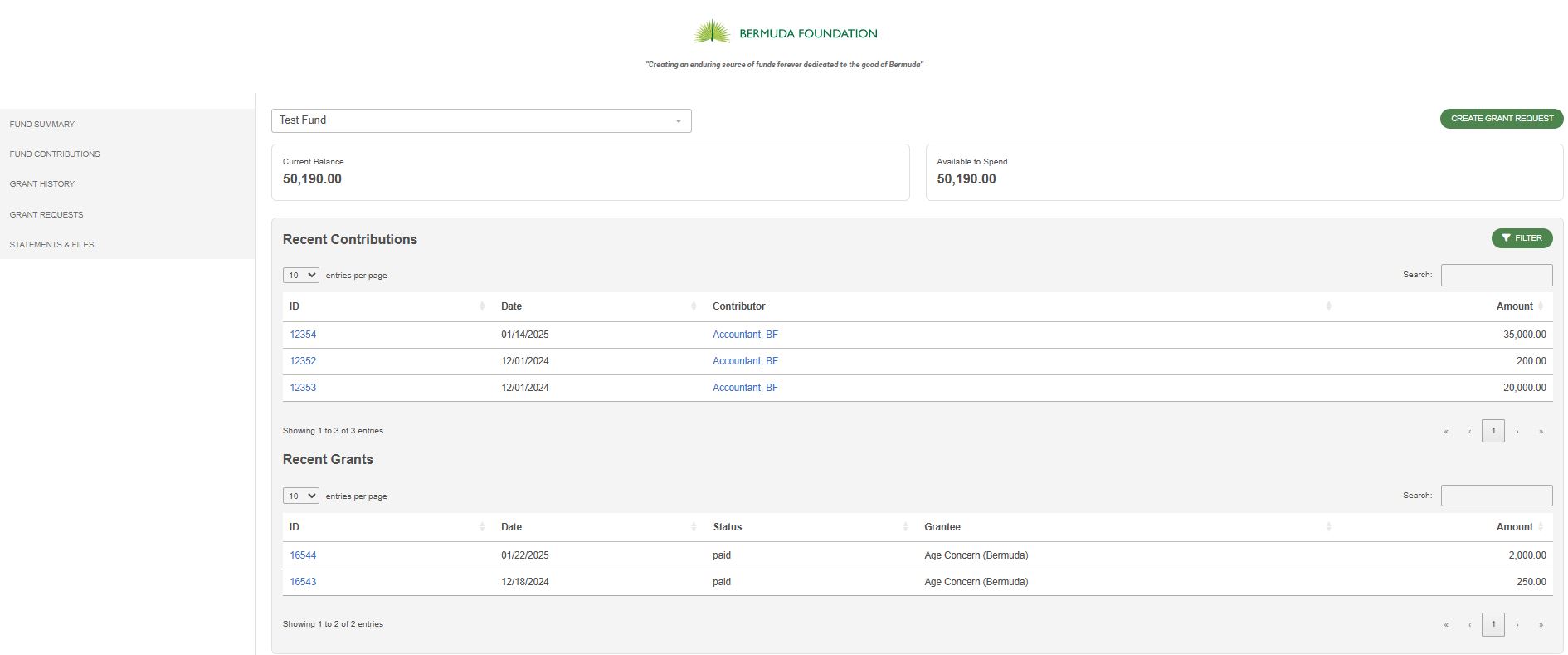Go to first page of Recent Grants
Viewport: 1568px width, 655px height.
pyautogui.click(x=1446, y=624)
